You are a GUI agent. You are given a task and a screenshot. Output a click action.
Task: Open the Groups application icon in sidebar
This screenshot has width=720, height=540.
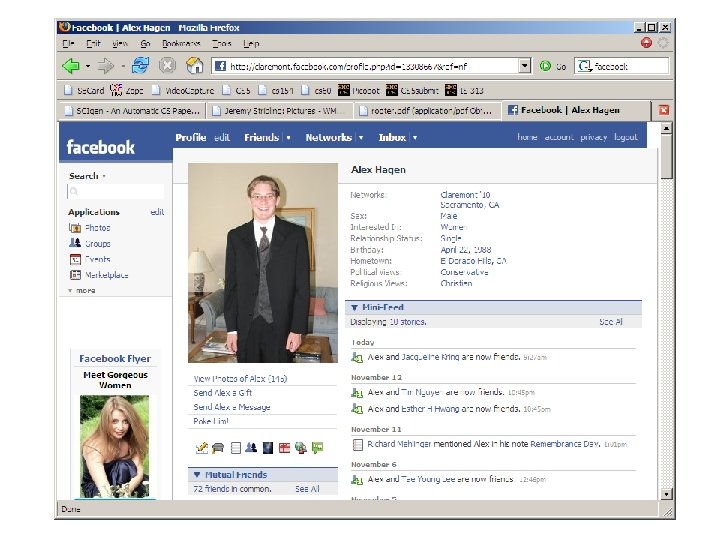(74, 243)
